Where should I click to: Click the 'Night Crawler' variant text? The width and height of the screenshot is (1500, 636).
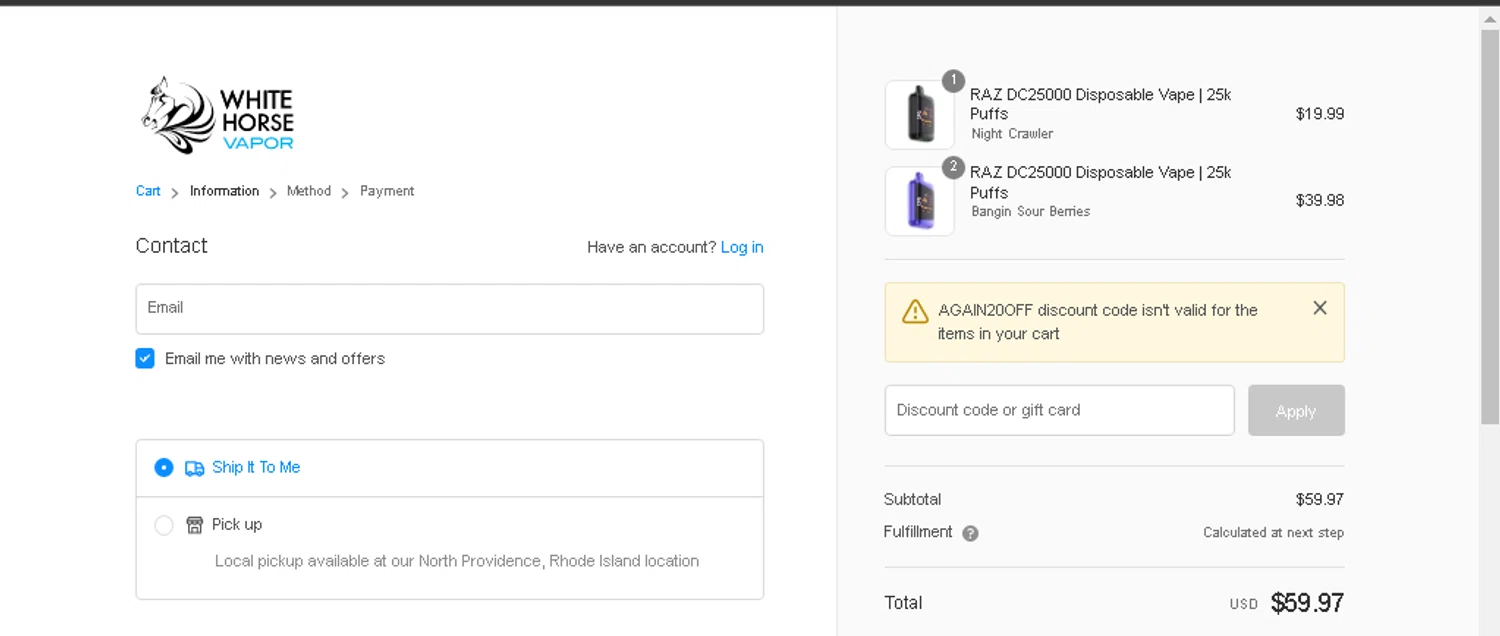click(1012, 134)
